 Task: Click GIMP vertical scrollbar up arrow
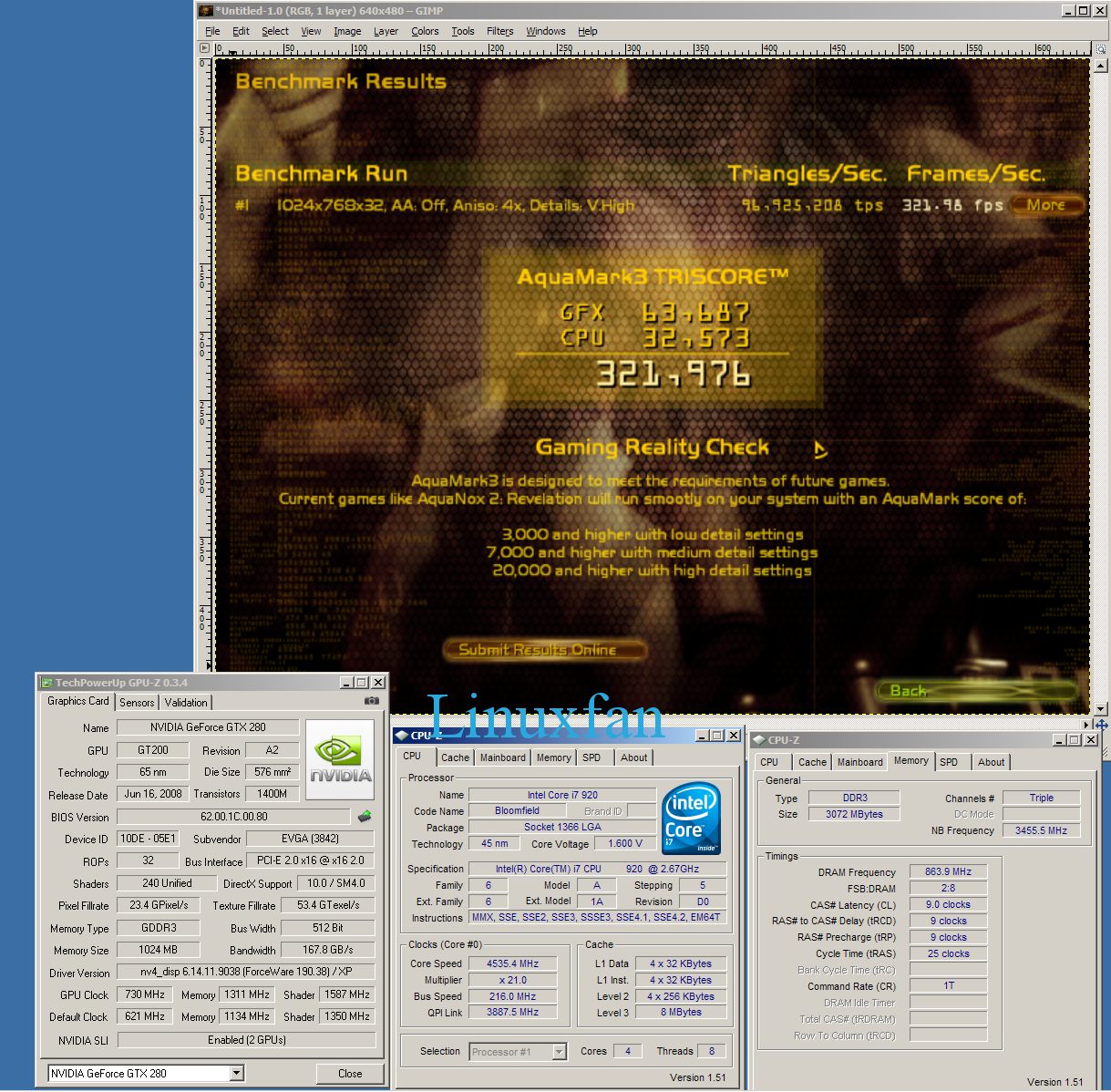[x=1101, y=64]
